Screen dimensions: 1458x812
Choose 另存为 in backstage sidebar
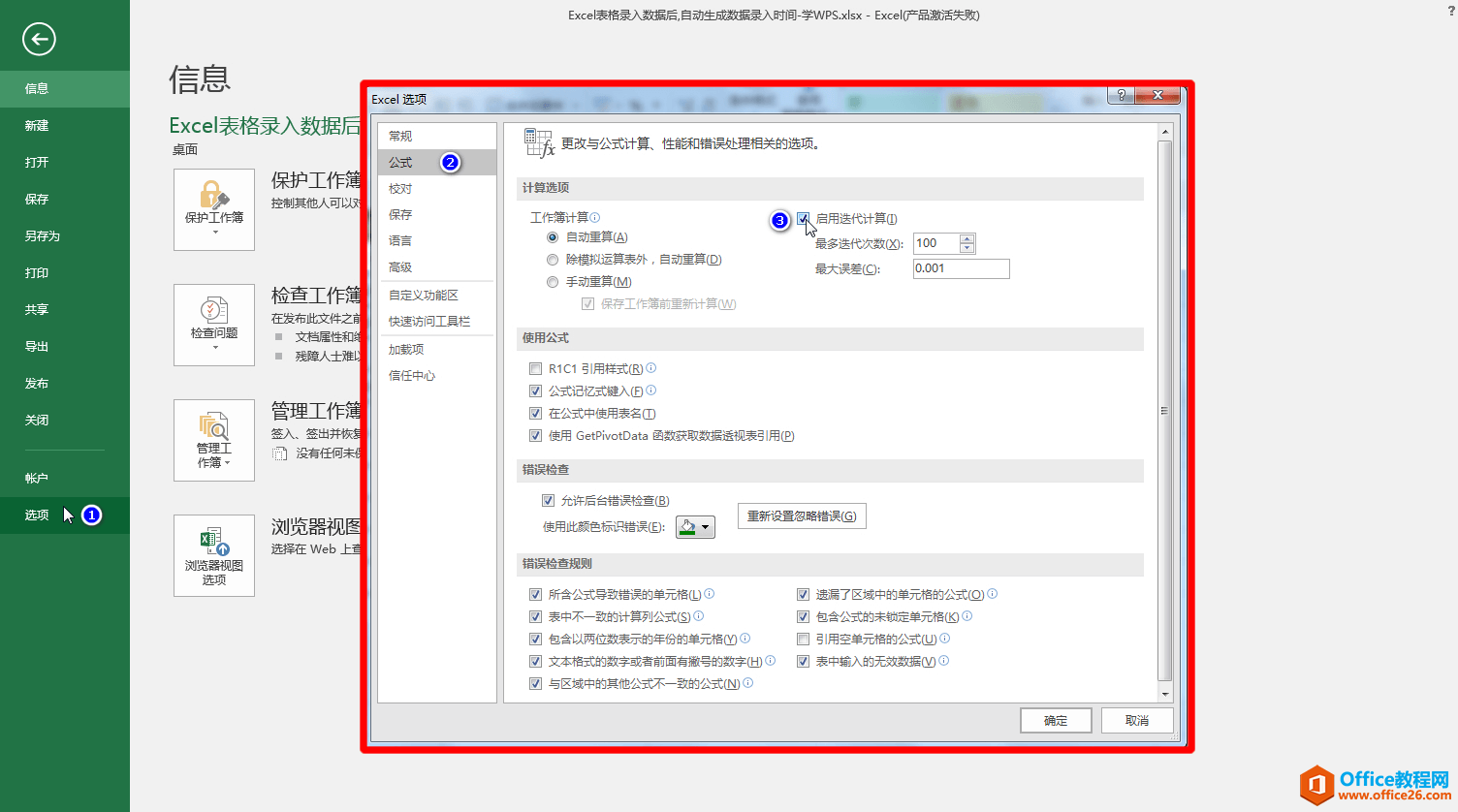pos(65,235)
